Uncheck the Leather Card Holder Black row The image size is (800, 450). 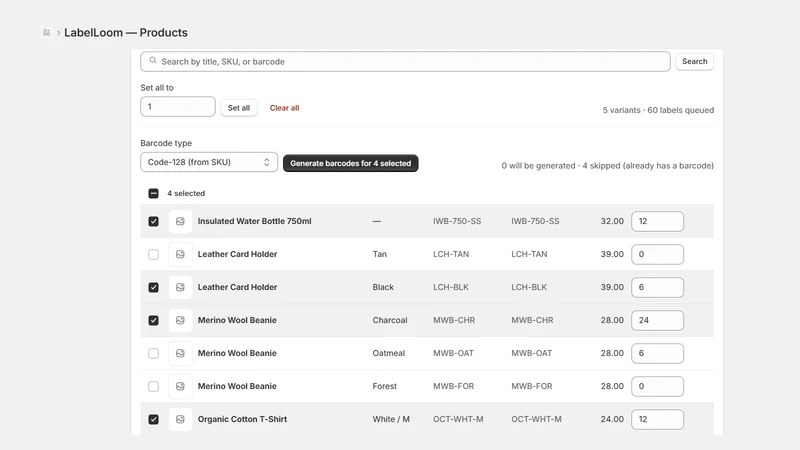tap(154, 287)
